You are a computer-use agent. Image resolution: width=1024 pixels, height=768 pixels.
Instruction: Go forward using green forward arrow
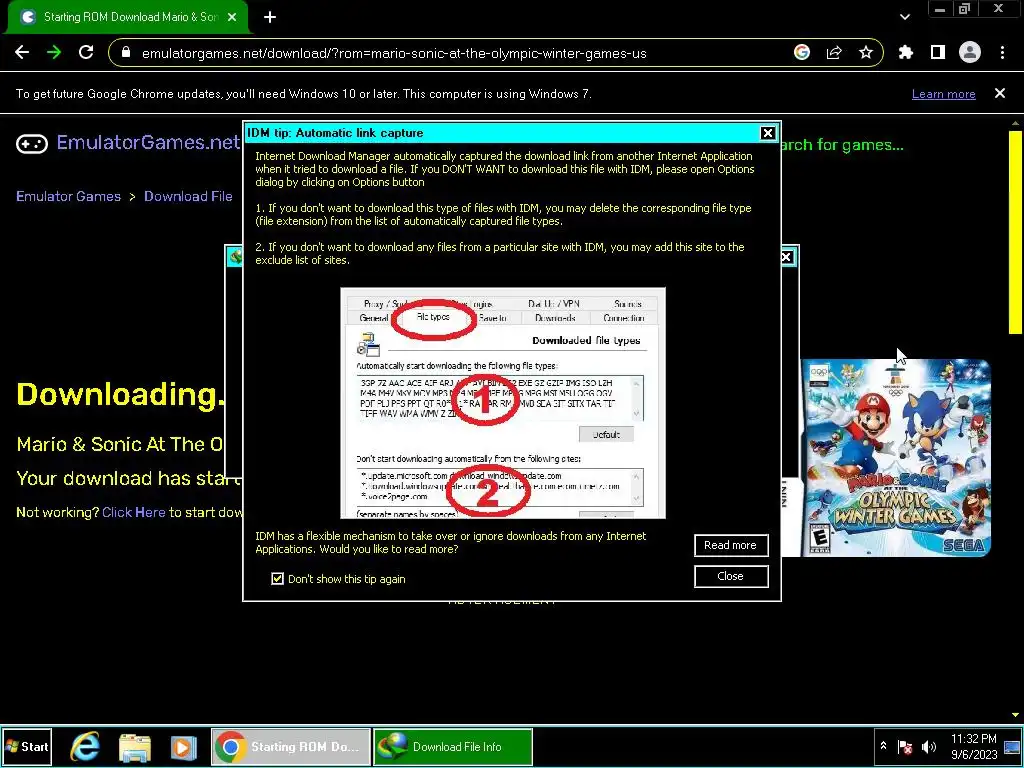tap(54, 53)
